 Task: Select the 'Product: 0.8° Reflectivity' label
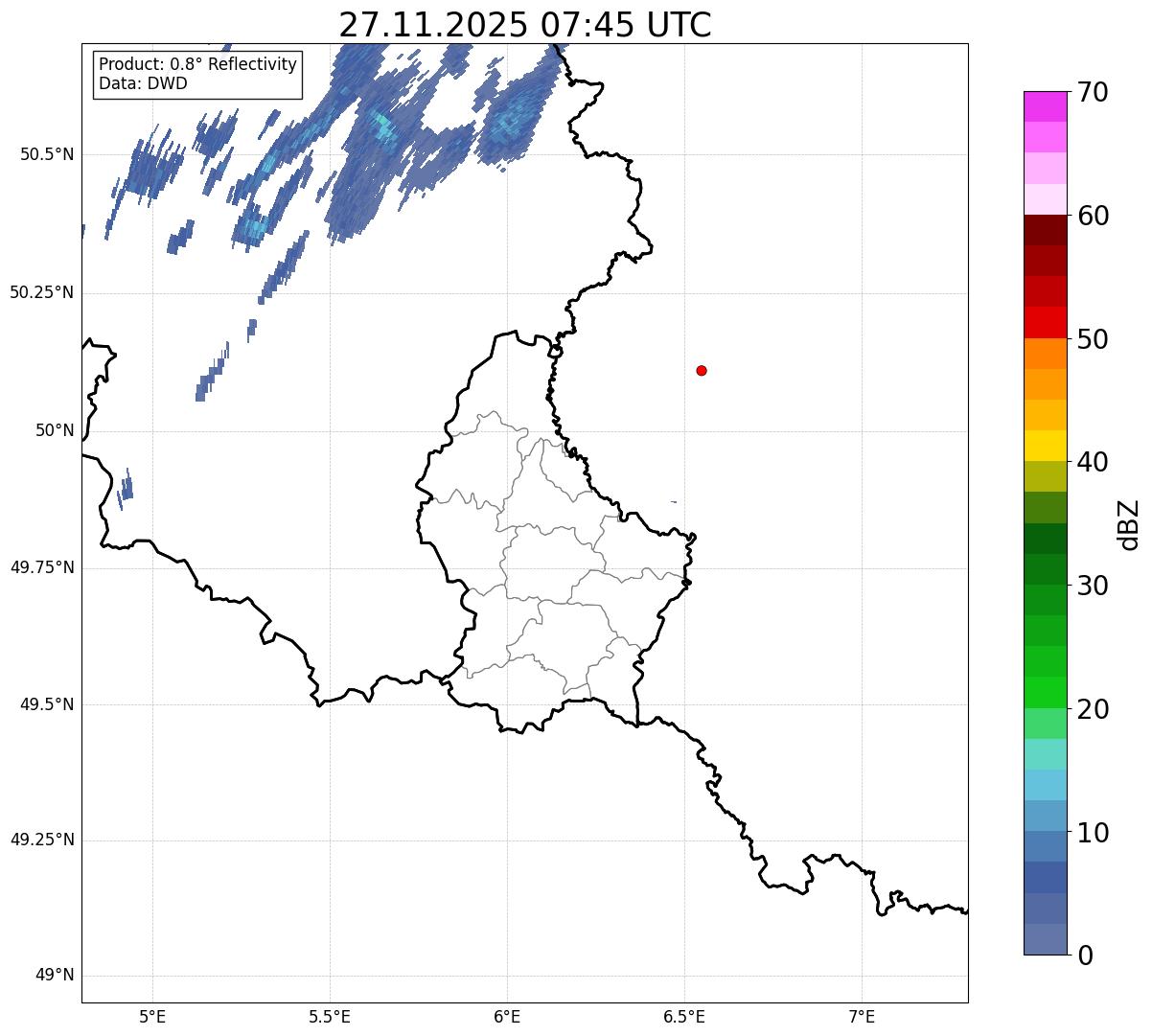[198, 64]
